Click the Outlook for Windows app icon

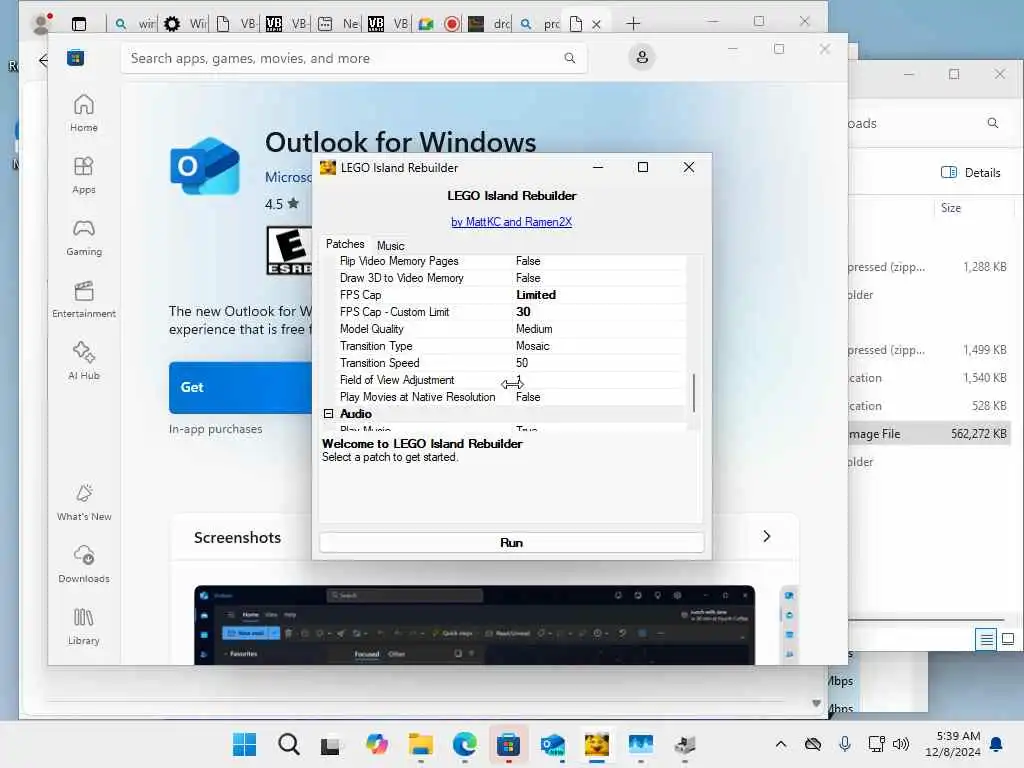click(x=205, y=167)
